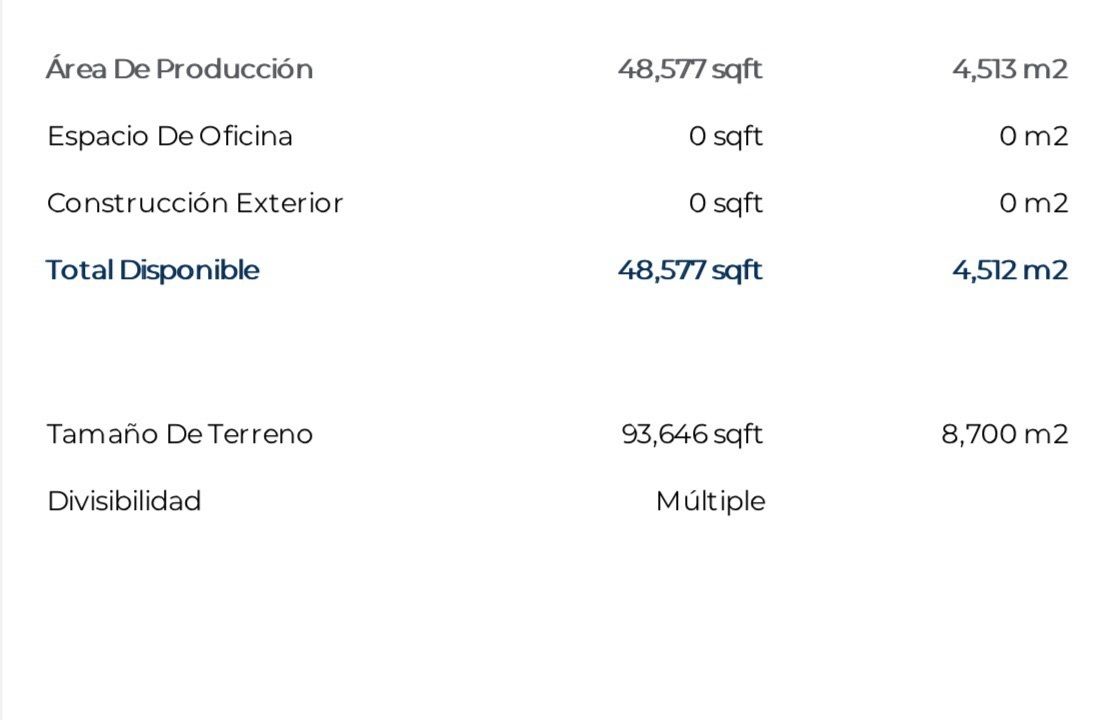Select the production area 48,577 sqft value
The width and height of the screenshot is (1098, 720).
click(689, 69)
